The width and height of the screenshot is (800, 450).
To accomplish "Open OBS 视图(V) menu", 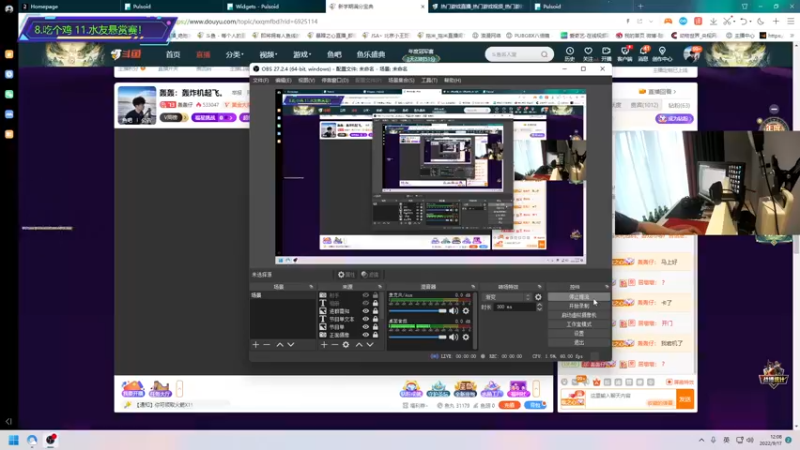I will click(x=306, y=80).
